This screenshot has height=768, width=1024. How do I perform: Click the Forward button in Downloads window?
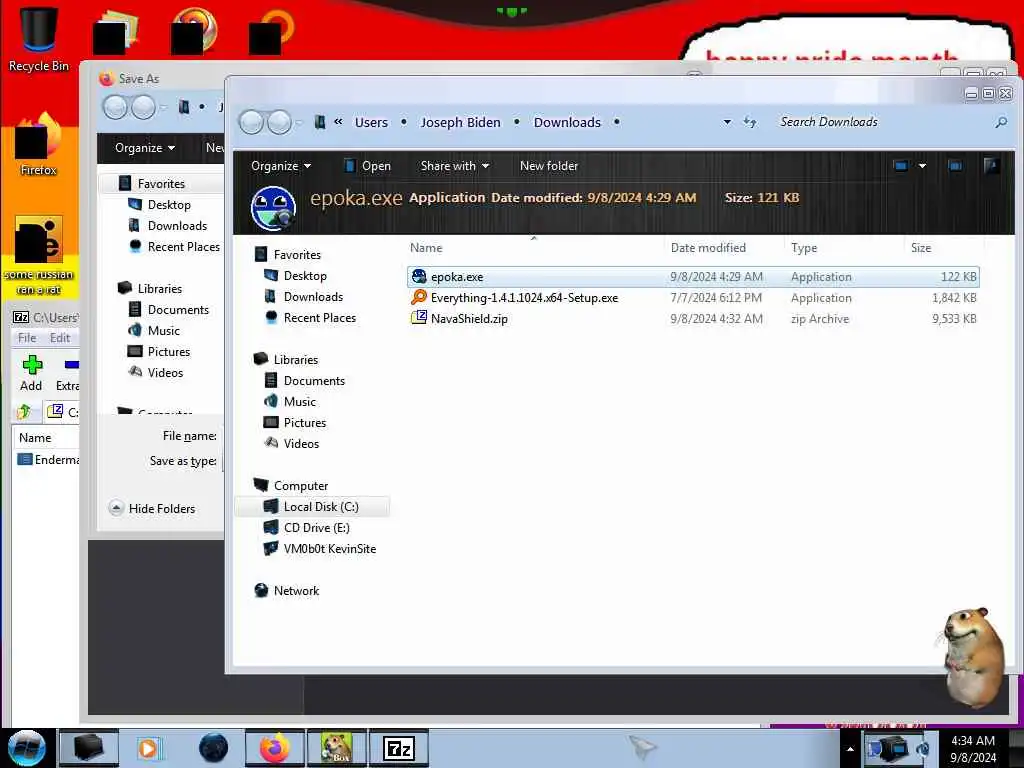pos(280,122)
